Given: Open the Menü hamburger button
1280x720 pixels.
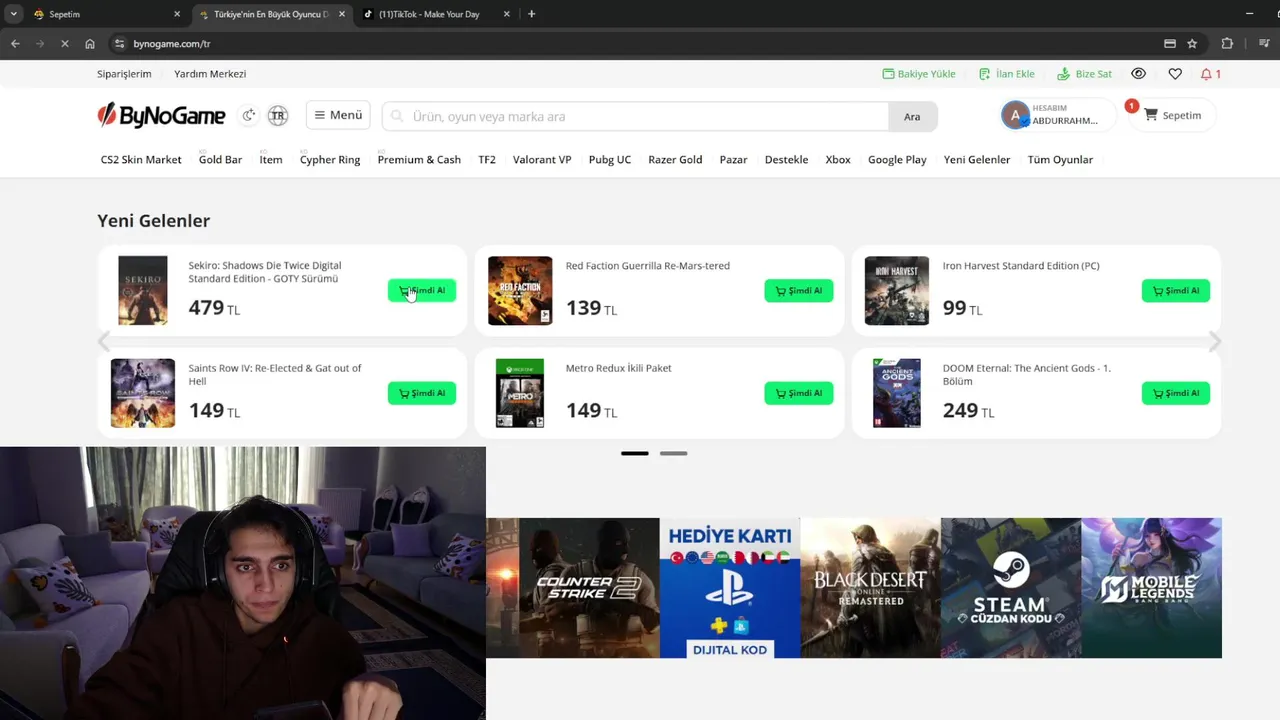Looking at the screenshot, I should click(x=338, y=115).
